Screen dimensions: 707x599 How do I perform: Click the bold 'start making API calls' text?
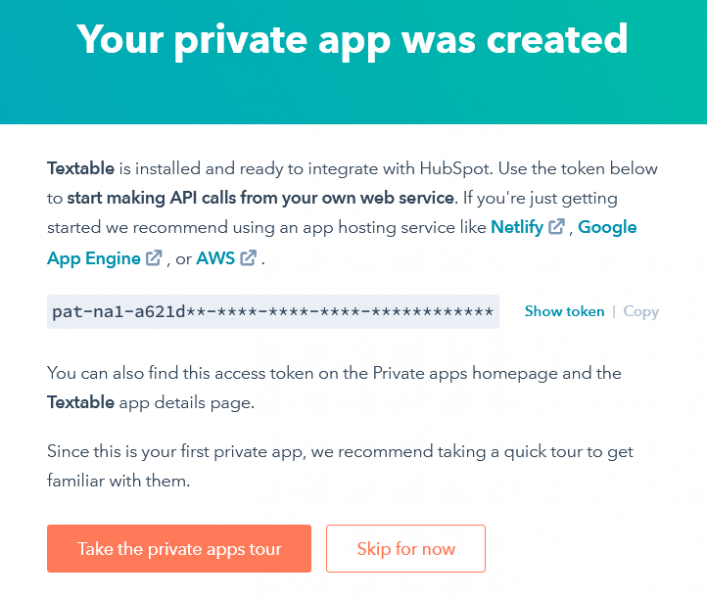pos(260,198)
